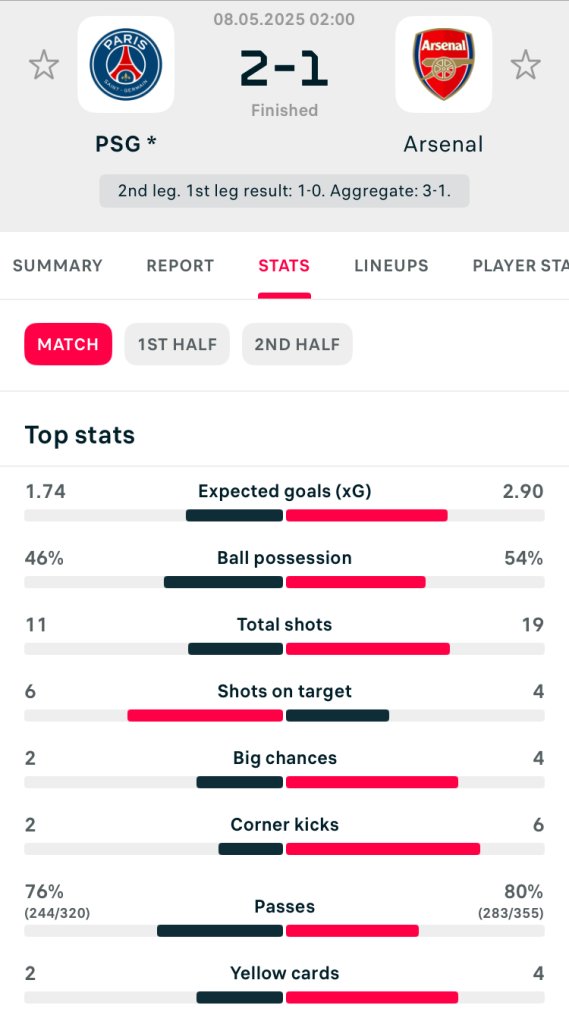Click the Top stats heading

(x=80, y=435)
